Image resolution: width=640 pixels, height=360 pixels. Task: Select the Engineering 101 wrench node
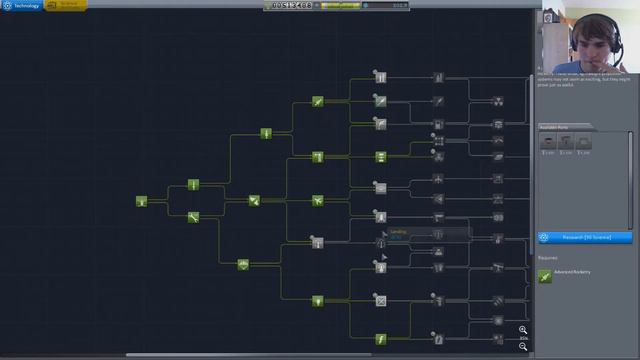(193, 218)
